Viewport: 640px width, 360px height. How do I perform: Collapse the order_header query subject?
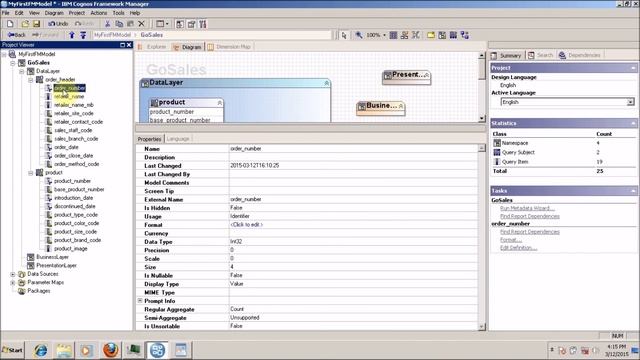[x=31, y=80]
